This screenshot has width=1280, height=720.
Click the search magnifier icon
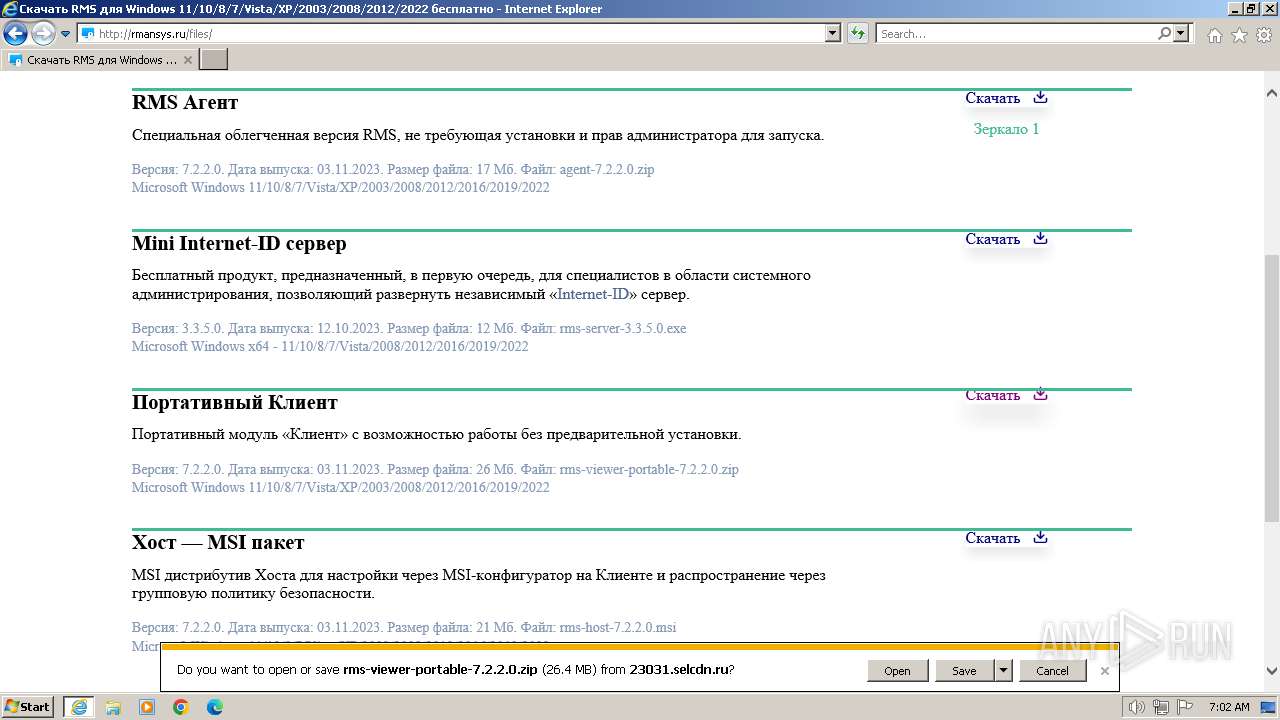[1164, 33]
